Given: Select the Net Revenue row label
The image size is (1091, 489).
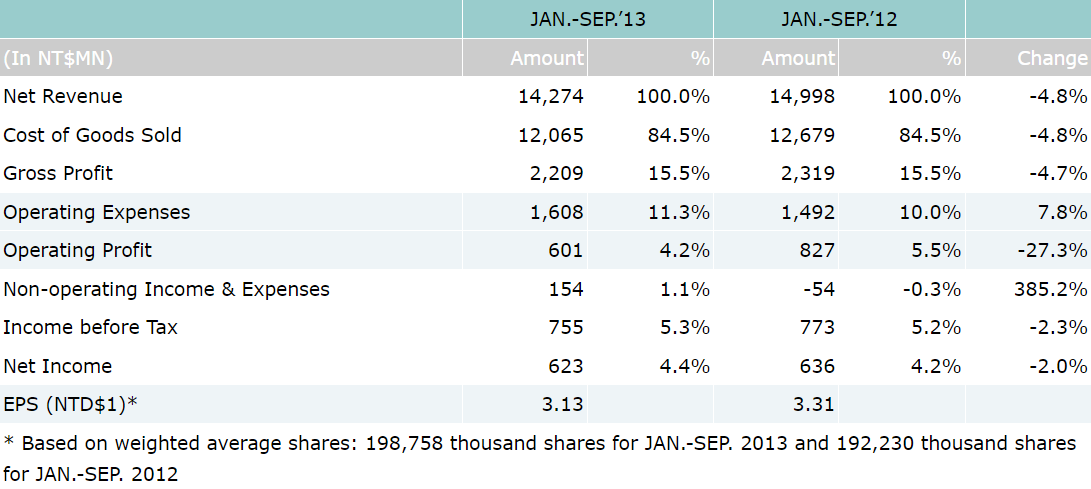Looking at the screenshot, I should [63, 96].
